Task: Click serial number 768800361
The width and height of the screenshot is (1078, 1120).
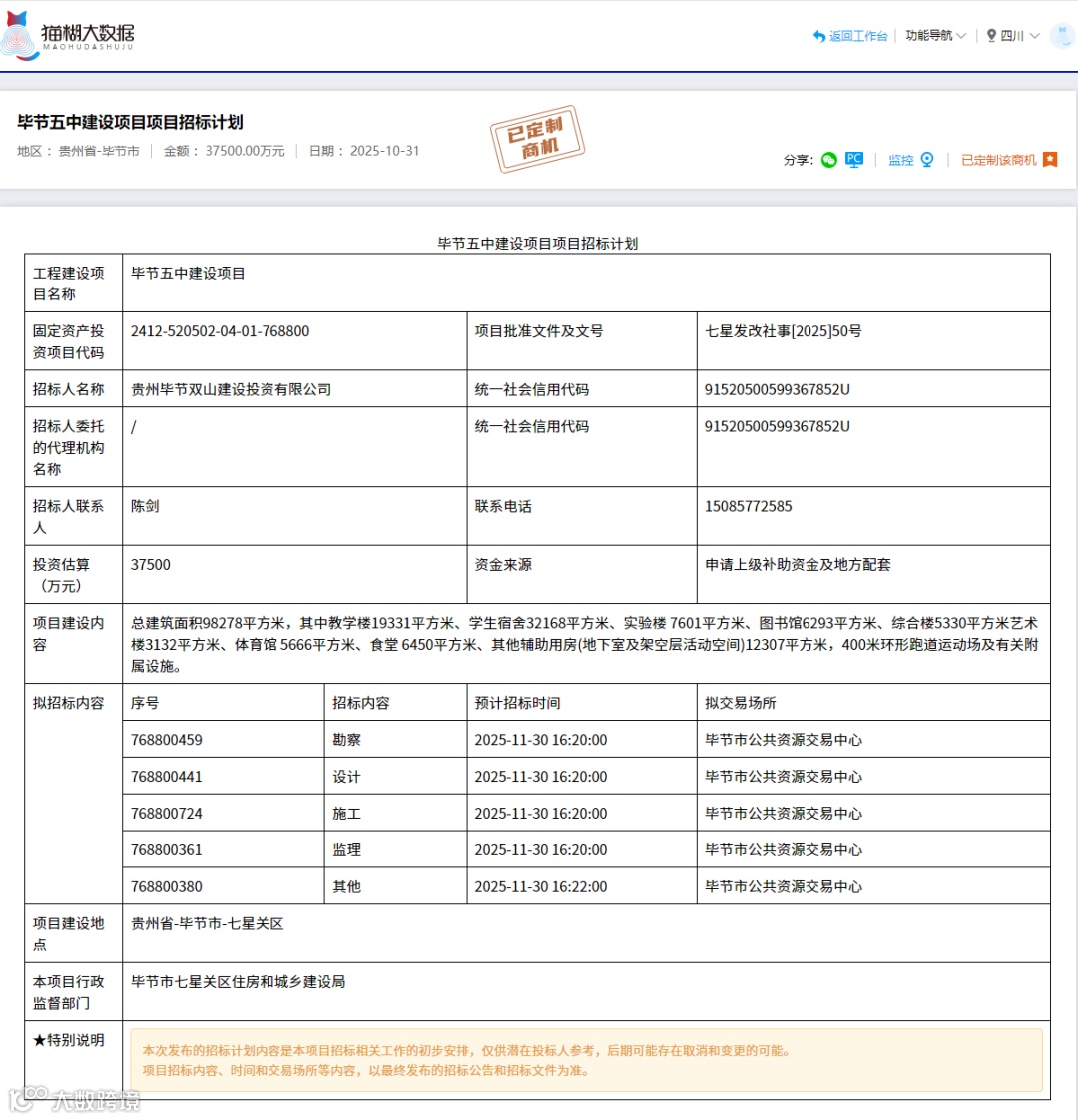Action: coord(166,850)
